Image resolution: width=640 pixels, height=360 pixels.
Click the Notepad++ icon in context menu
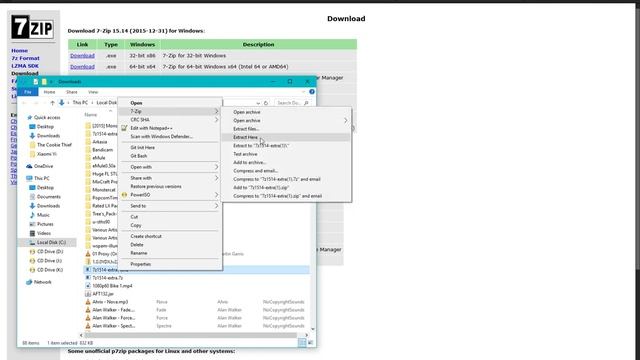coord(124,128)
